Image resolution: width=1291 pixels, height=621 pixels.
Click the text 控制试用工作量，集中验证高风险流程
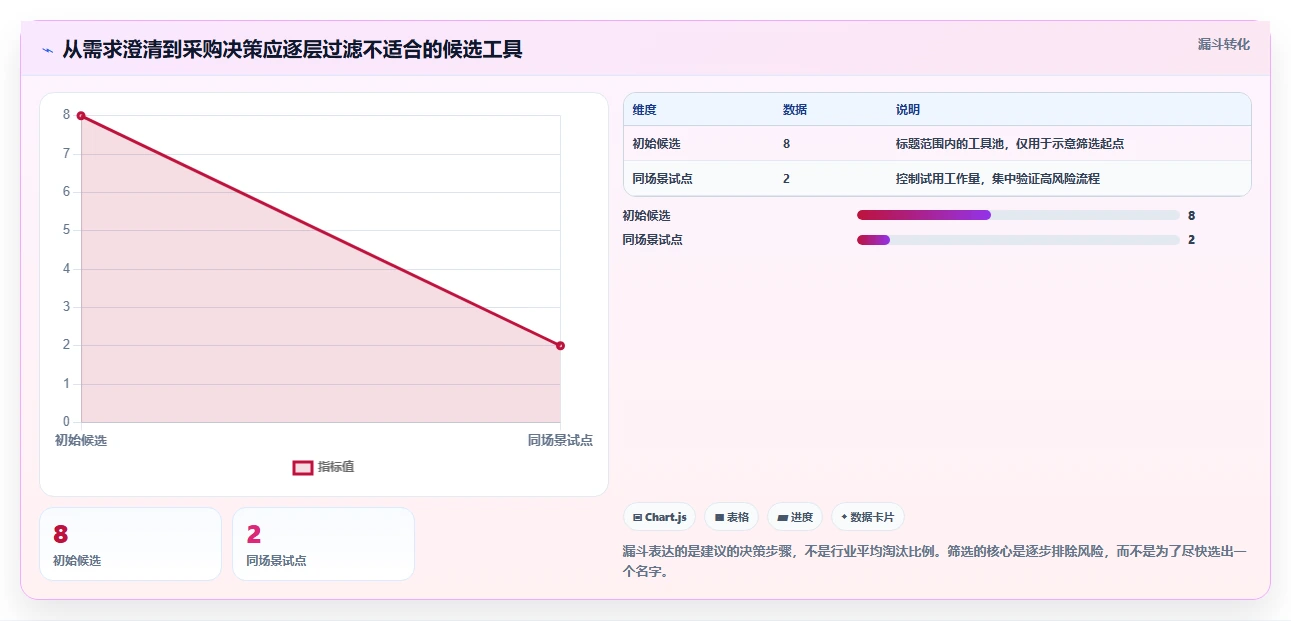998,179
